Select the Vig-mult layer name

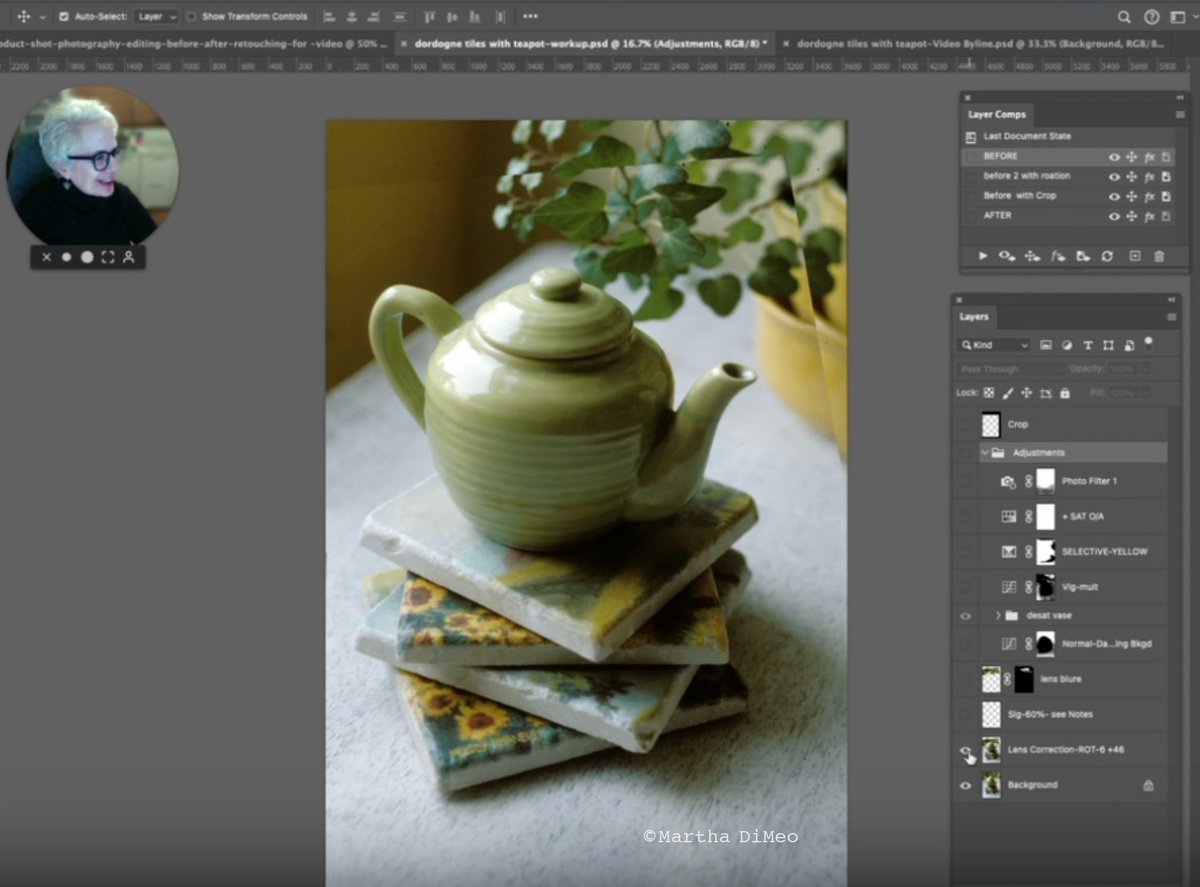[1080, 588]
